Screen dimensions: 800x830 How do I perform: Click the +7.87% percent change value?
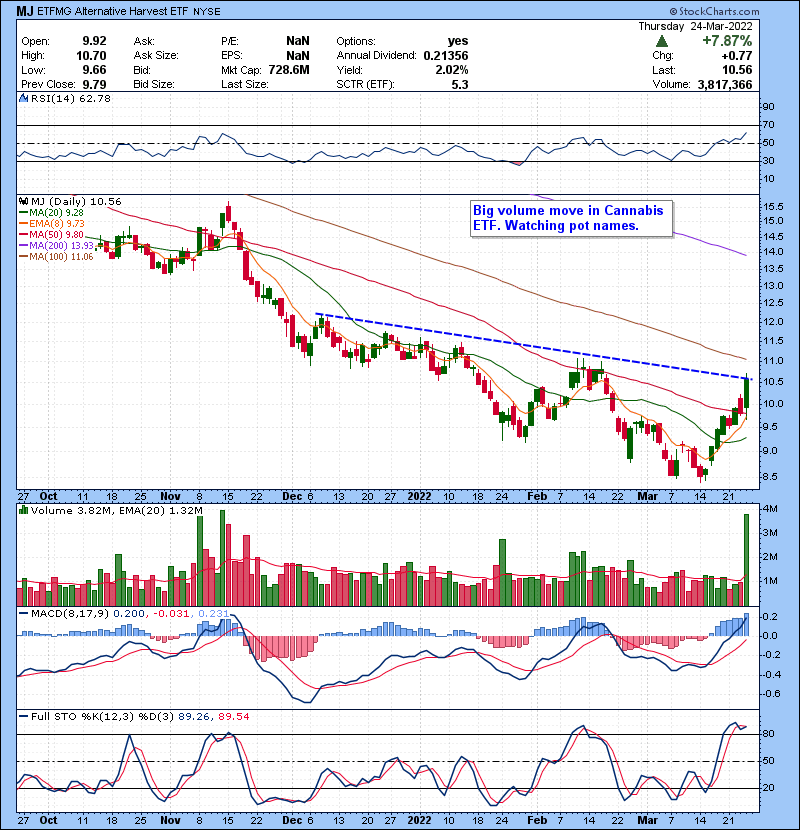tap(727, 41)
